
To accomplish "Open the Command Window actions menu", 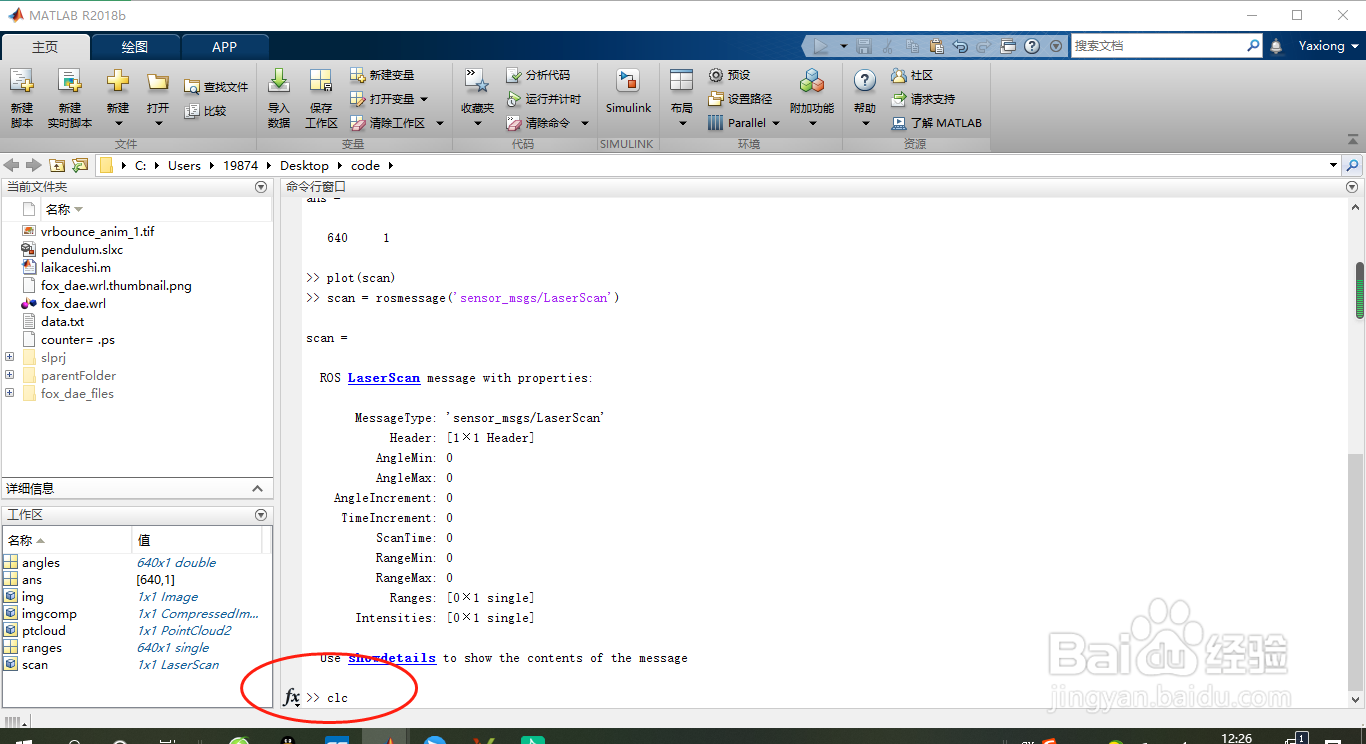I will tap(1352, 187).
